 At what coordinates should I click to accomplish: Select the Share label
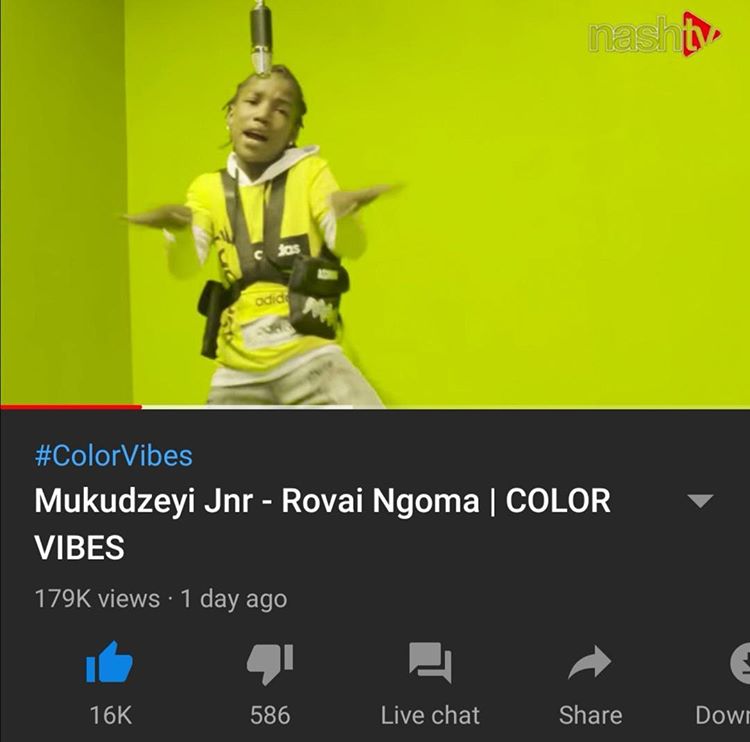(x=590, y=715)
